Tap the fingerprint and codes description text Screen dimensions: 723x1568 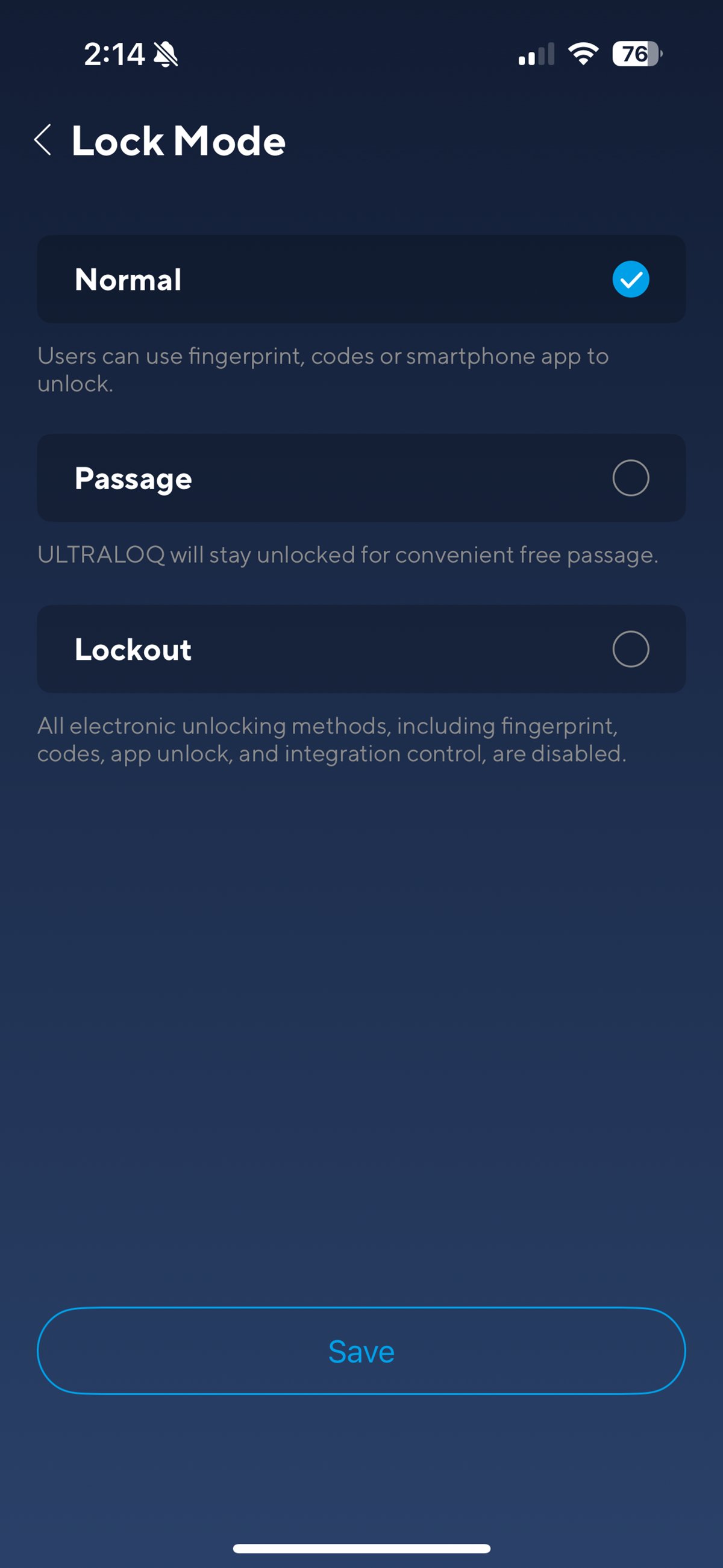[322, 369]
